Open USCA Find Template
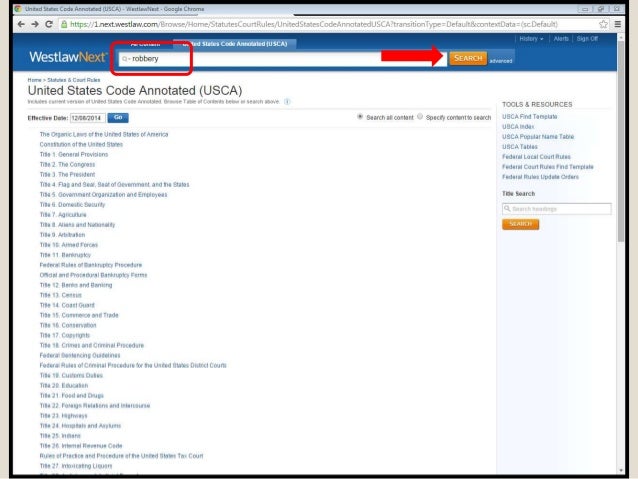 click(529, 117)
